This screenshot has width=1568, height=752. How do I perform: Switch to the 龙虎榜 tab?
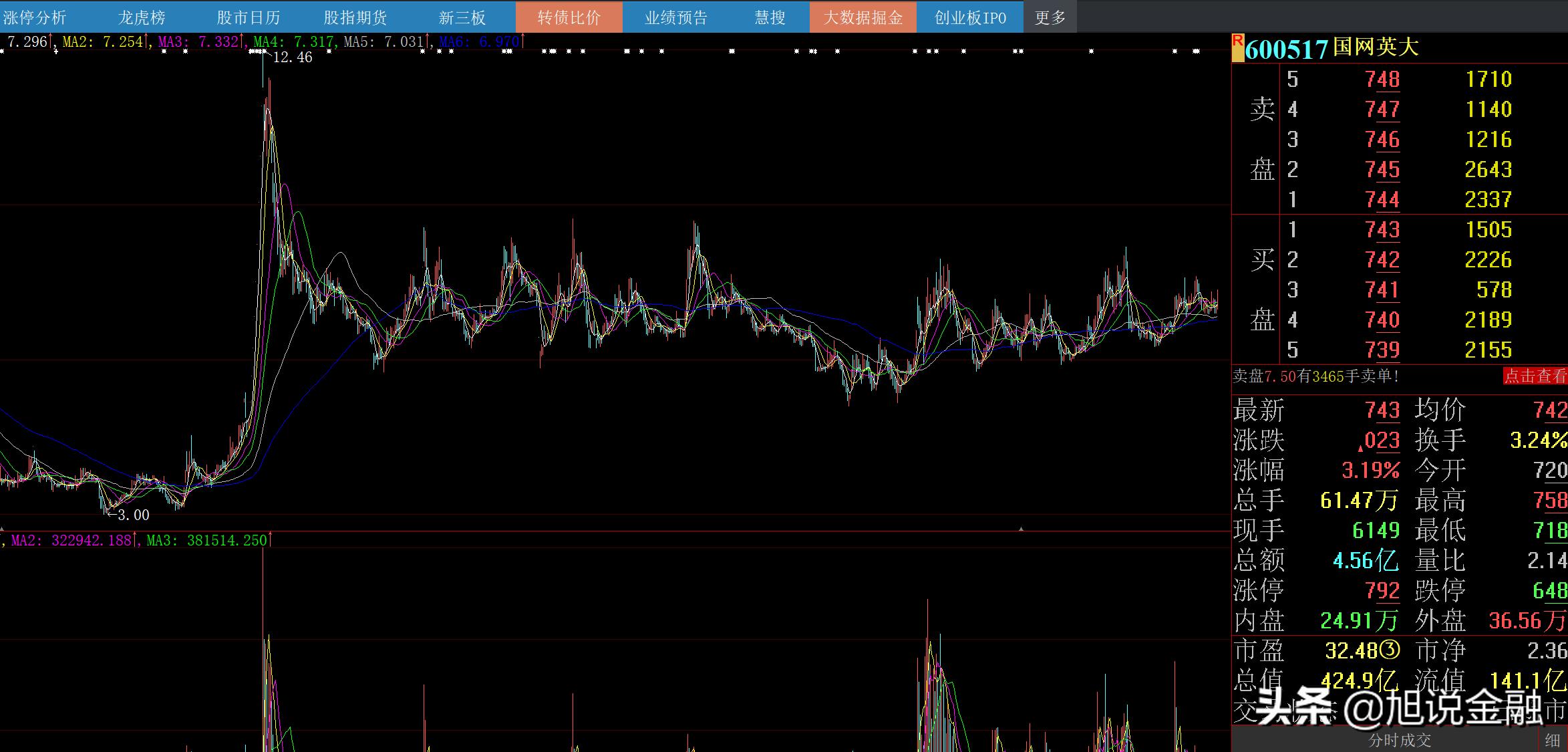point(142,17)
